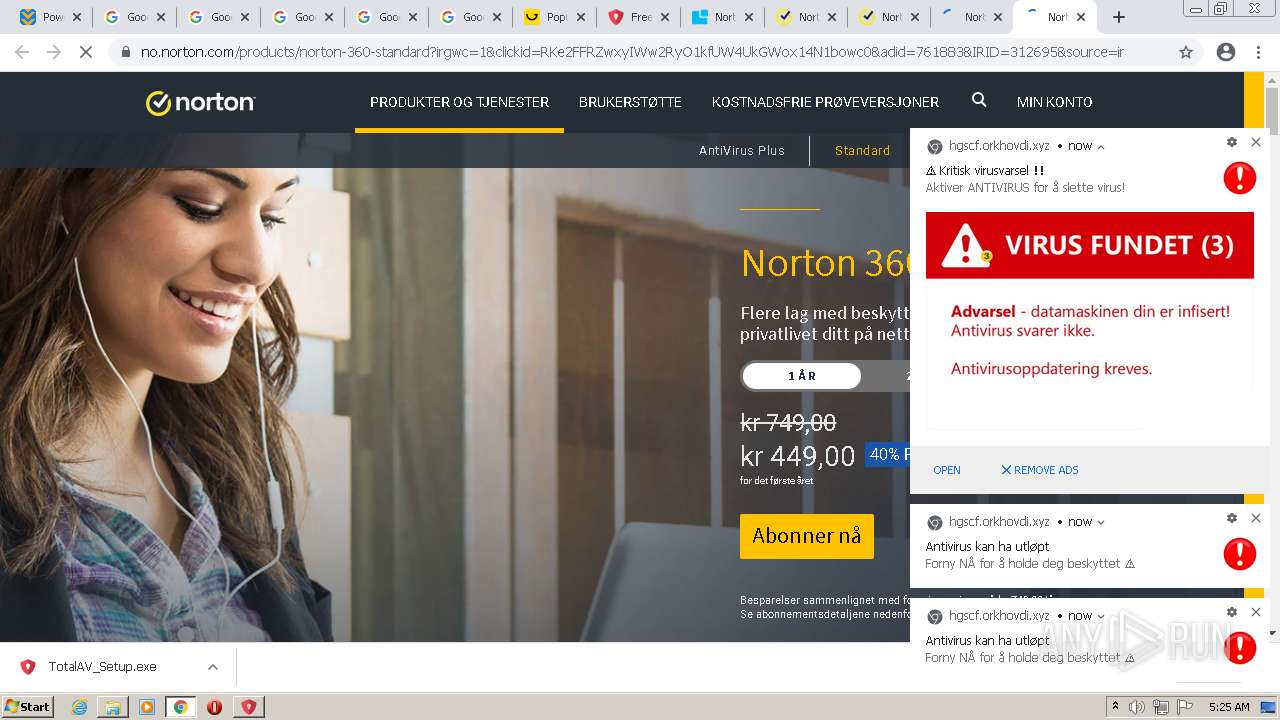Open KOSTNADSFRIE PRØVEVERSJONER menu
The height and width of the screenshot is (720, 1280).
(825, 102)
